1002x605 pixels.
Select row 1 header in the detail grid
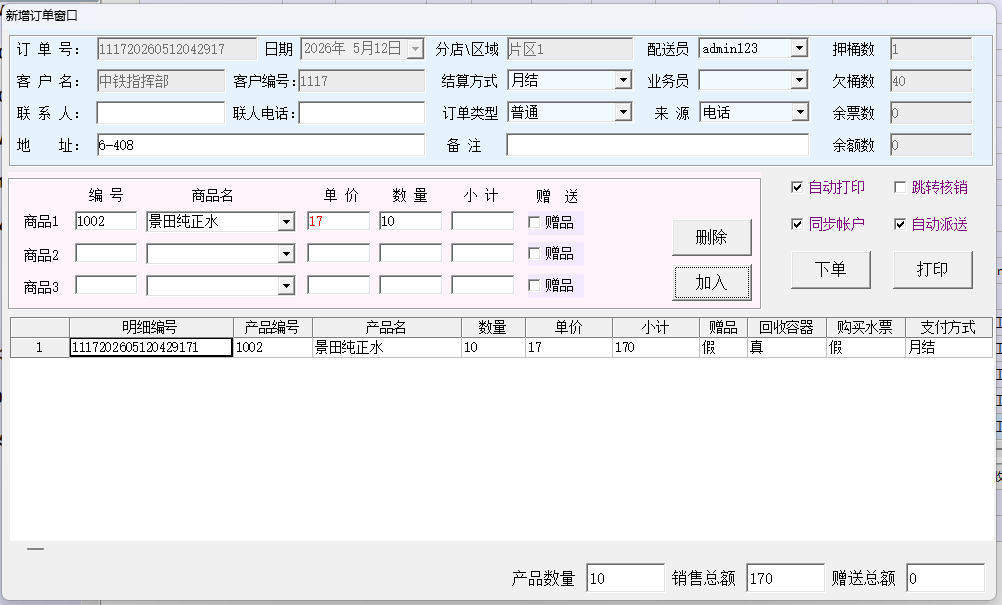(x=40, y=348)
